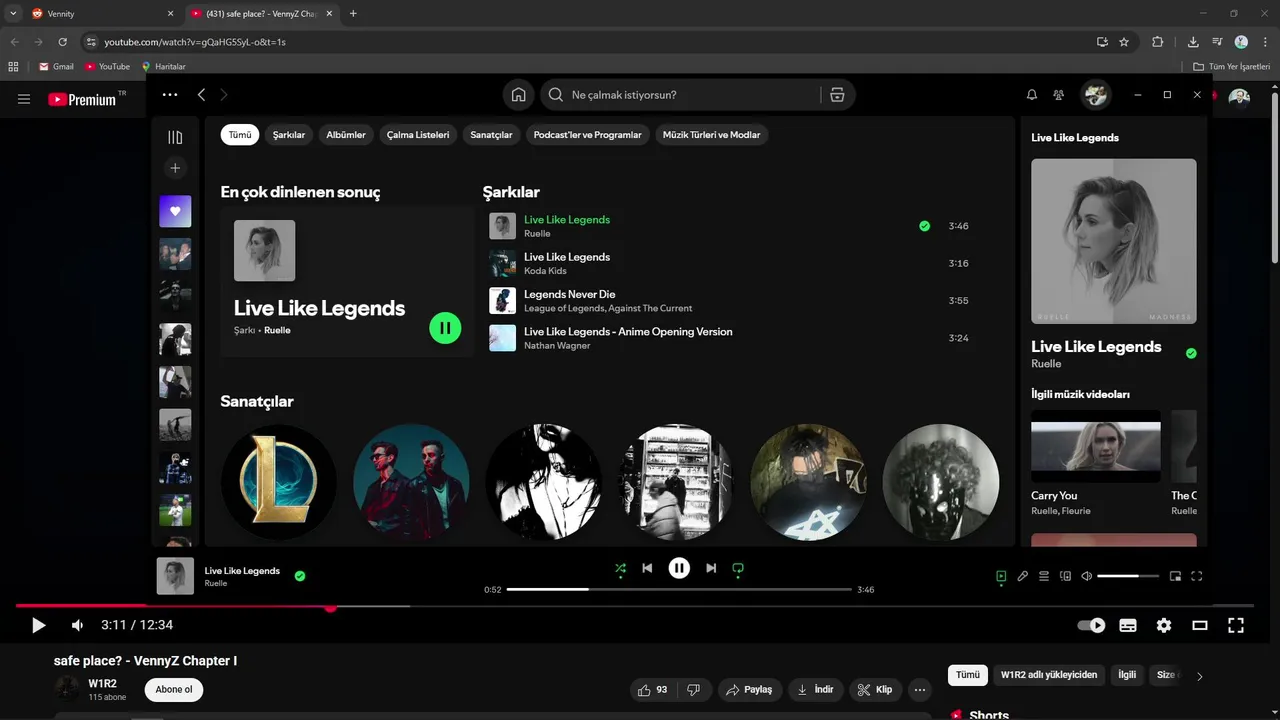Dislike the YouTube video

[x=693, y=690]
